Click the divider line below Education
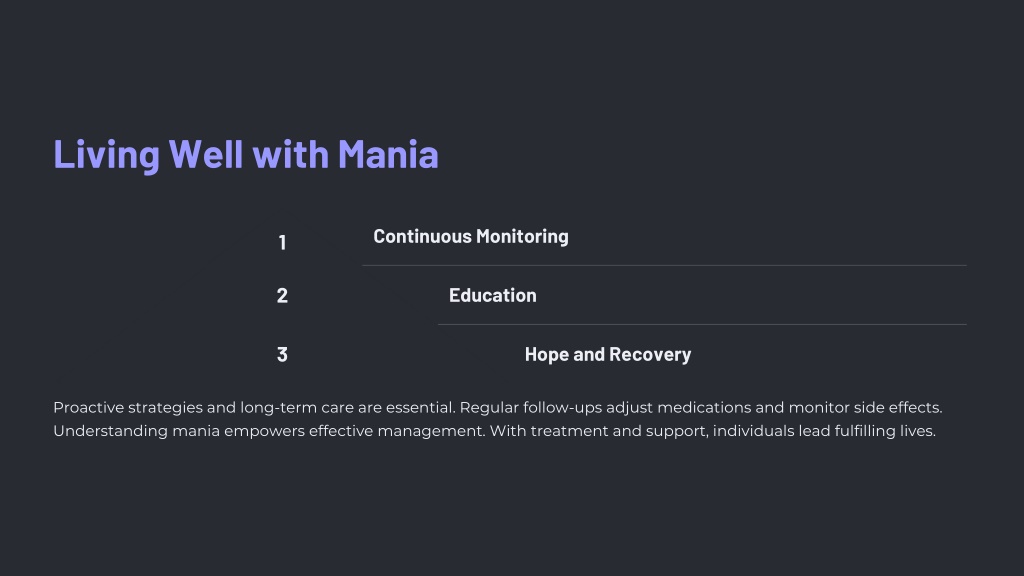 click(702, 324)
